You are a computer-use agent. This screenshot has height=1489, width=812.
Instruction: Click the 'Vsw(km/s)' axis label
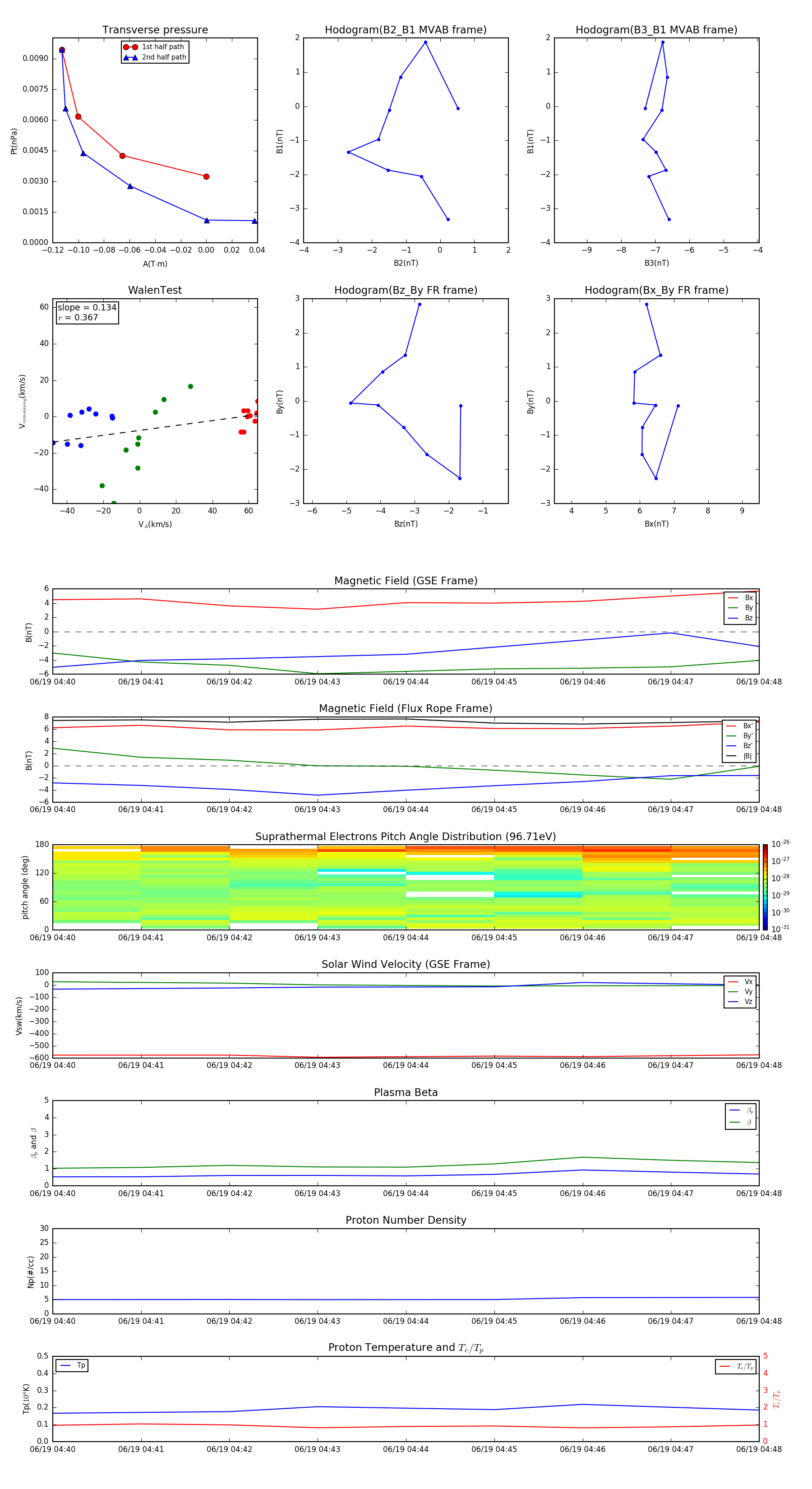pyautogui.click(x=19, y=1016)
